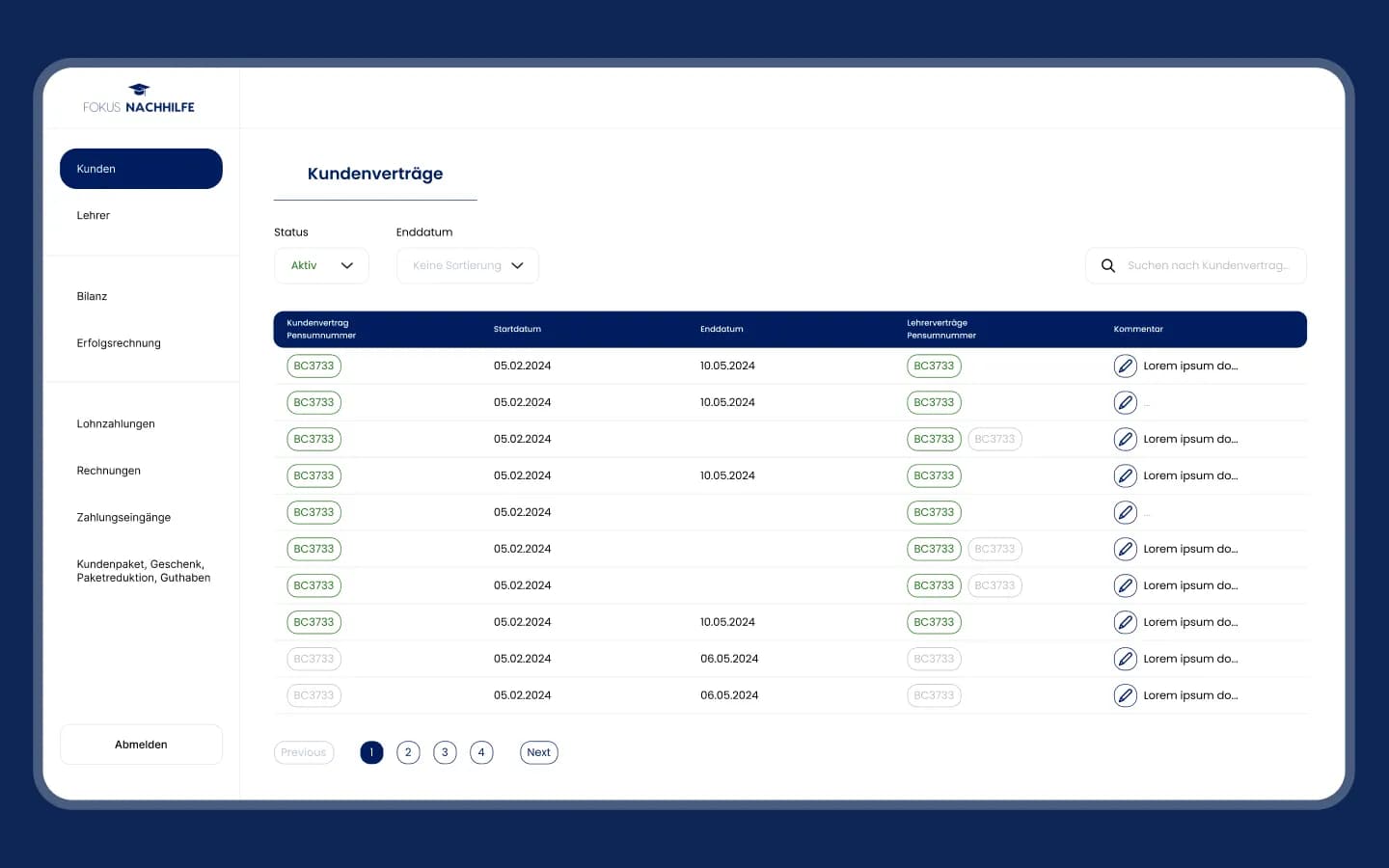The width and height of the screenshot is (1389, 868).
Task: Jump to page 3
Action: click(x=445, y=753)
